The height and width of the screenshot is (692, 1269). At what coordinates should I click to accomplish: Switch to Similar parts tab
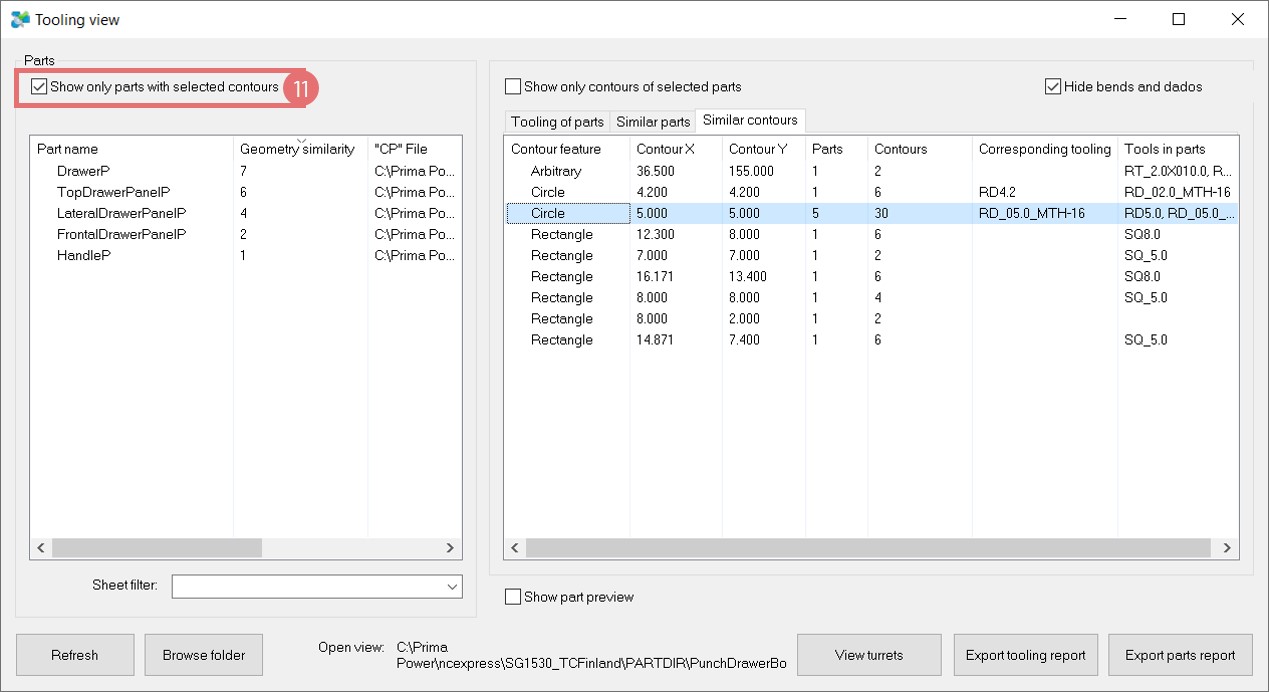(x=653, y=121)
